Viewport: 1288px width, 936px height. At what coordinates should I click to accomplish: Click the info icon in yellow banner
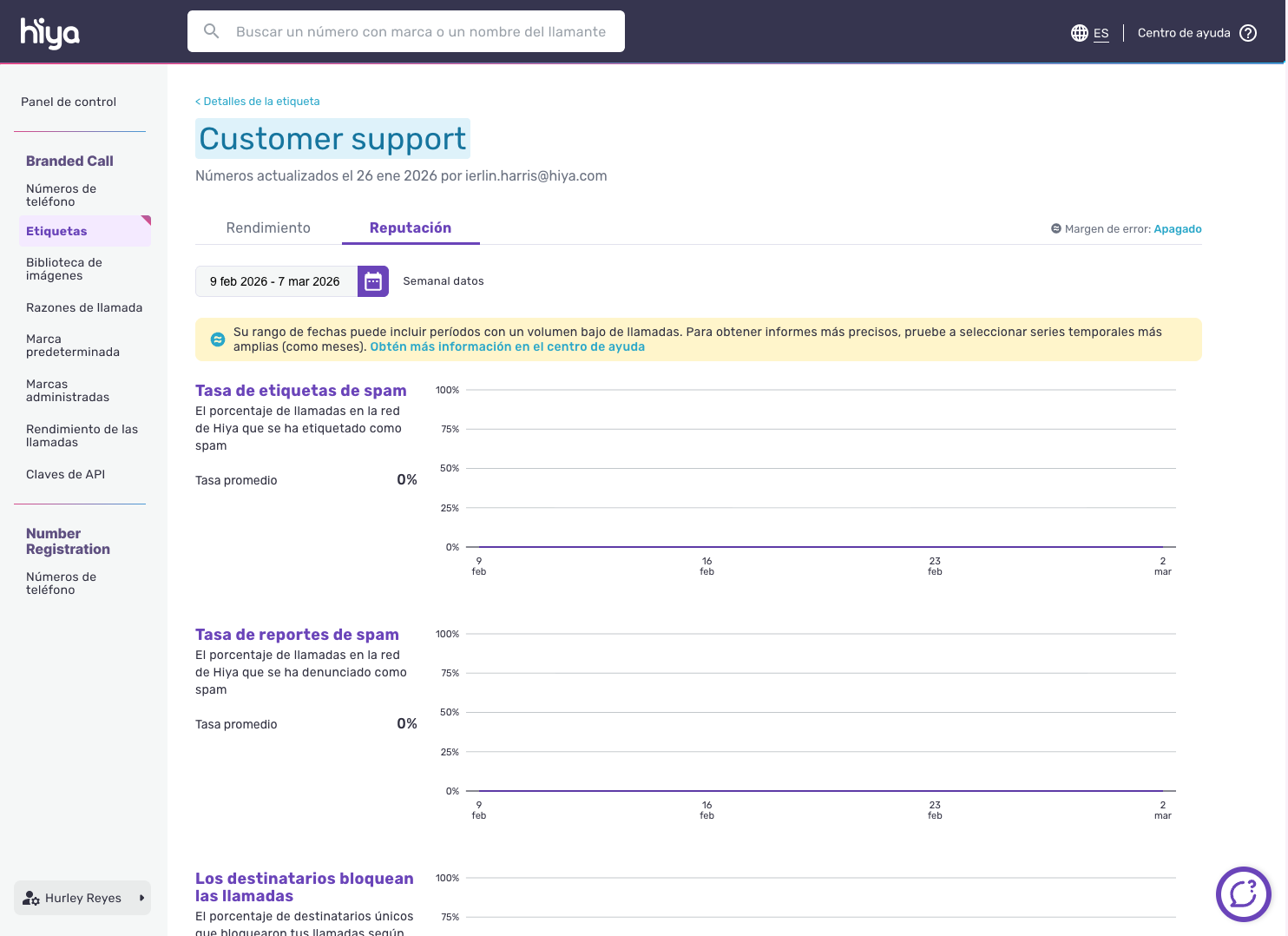pos(218,339)
